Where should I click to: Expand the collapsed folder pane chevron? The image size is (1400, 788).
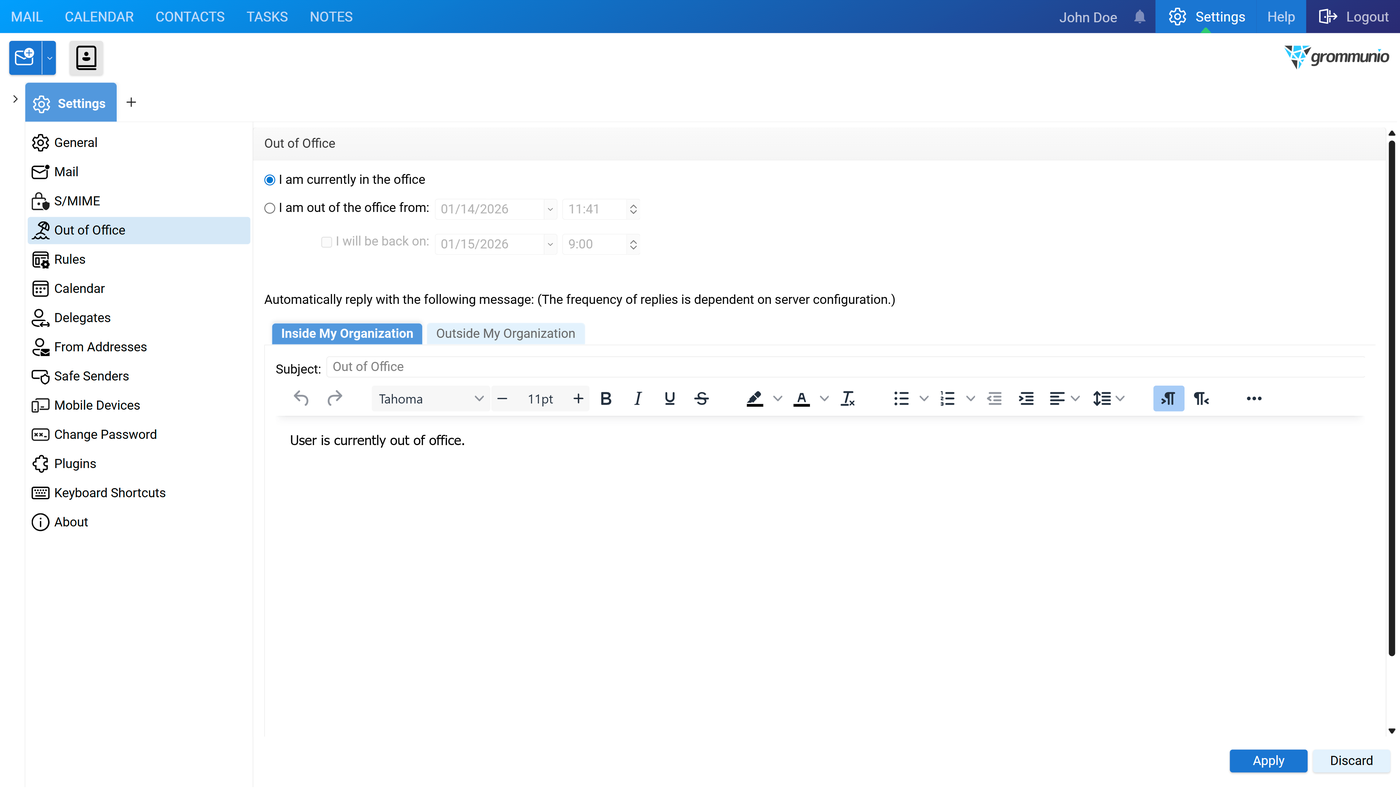pos(15,99)
